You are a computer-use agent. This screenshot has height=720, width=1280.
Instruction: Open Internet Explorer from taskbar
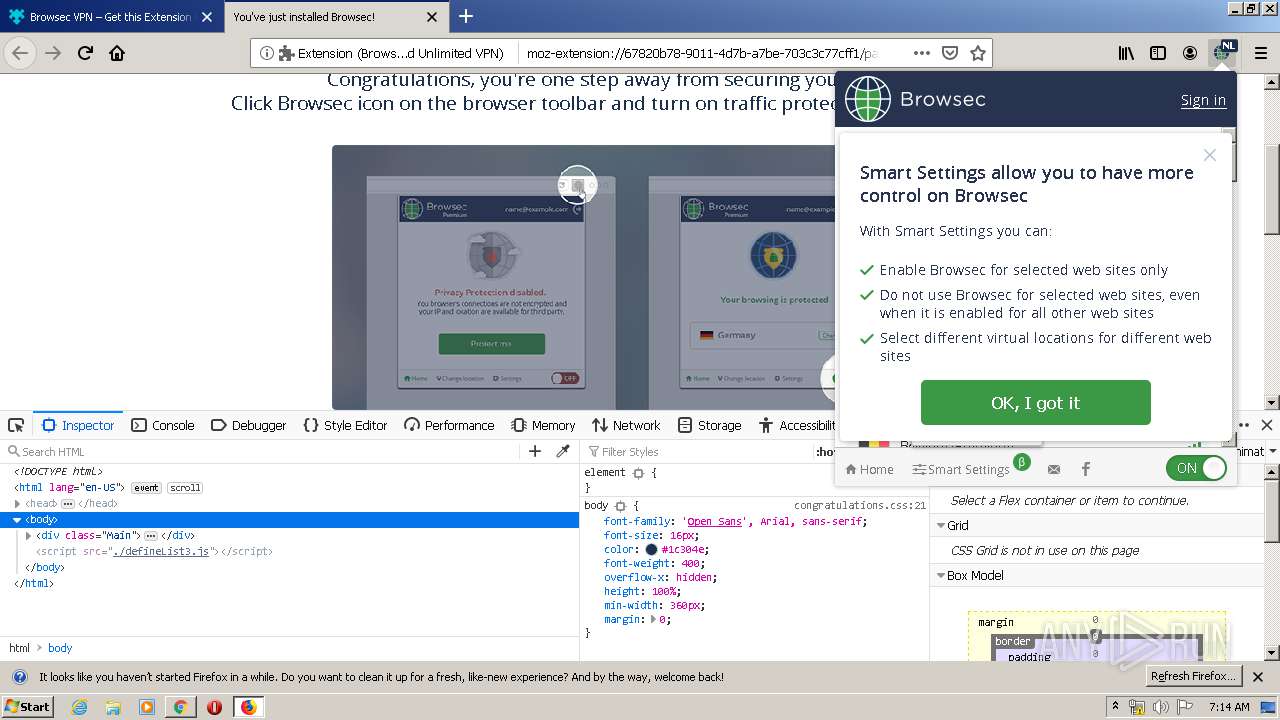79,706
